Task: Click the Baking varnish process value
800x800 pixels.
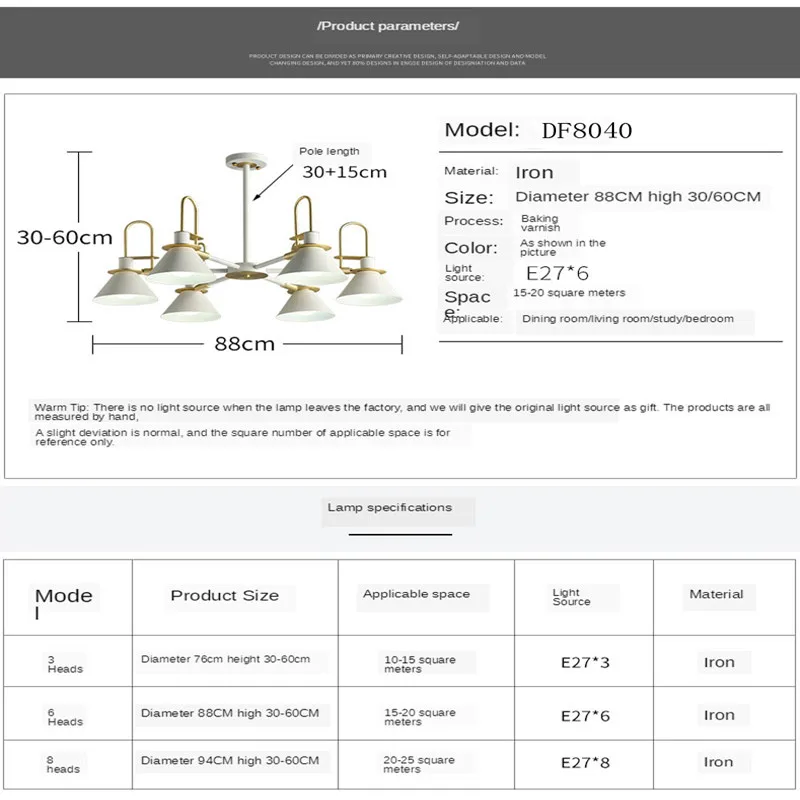Action: tap(540, 223)
